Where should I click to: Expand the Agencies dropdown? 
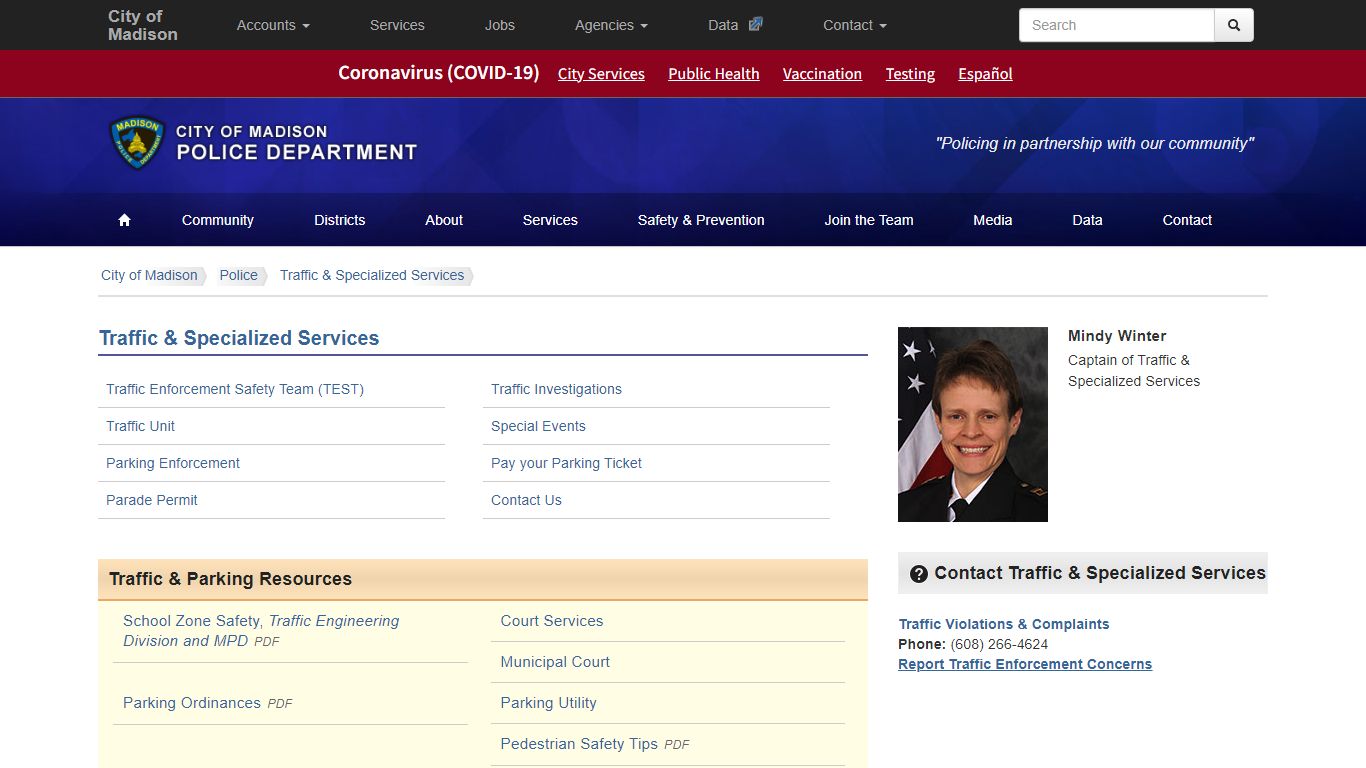pyautogui.click(x=611, y=25)
